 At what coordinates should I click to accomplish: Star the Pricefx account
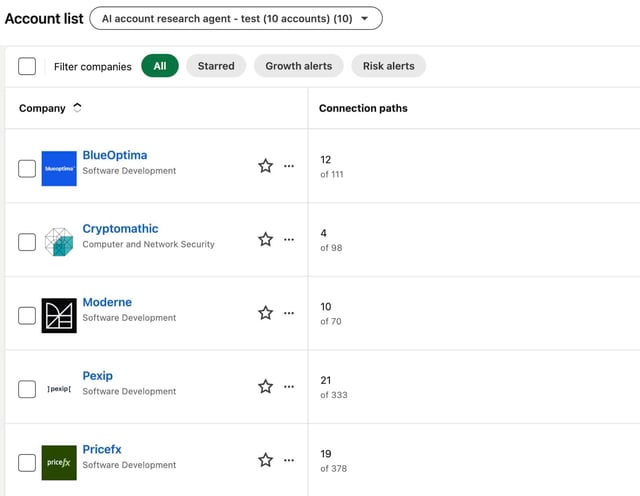(265, 460)
